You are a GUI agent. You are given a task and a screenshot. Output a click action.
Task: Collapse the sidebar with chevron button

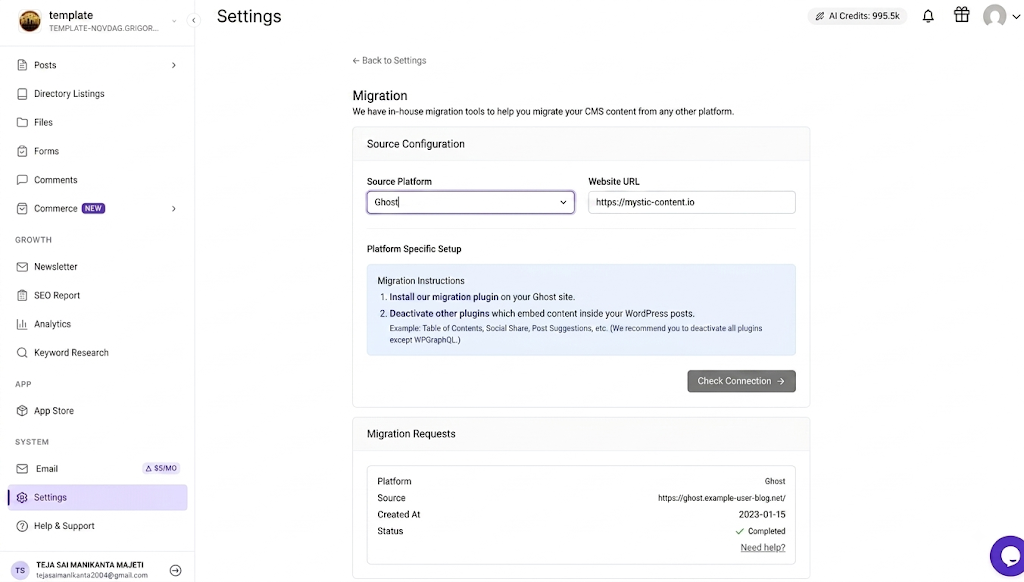(x=193, y=20)
